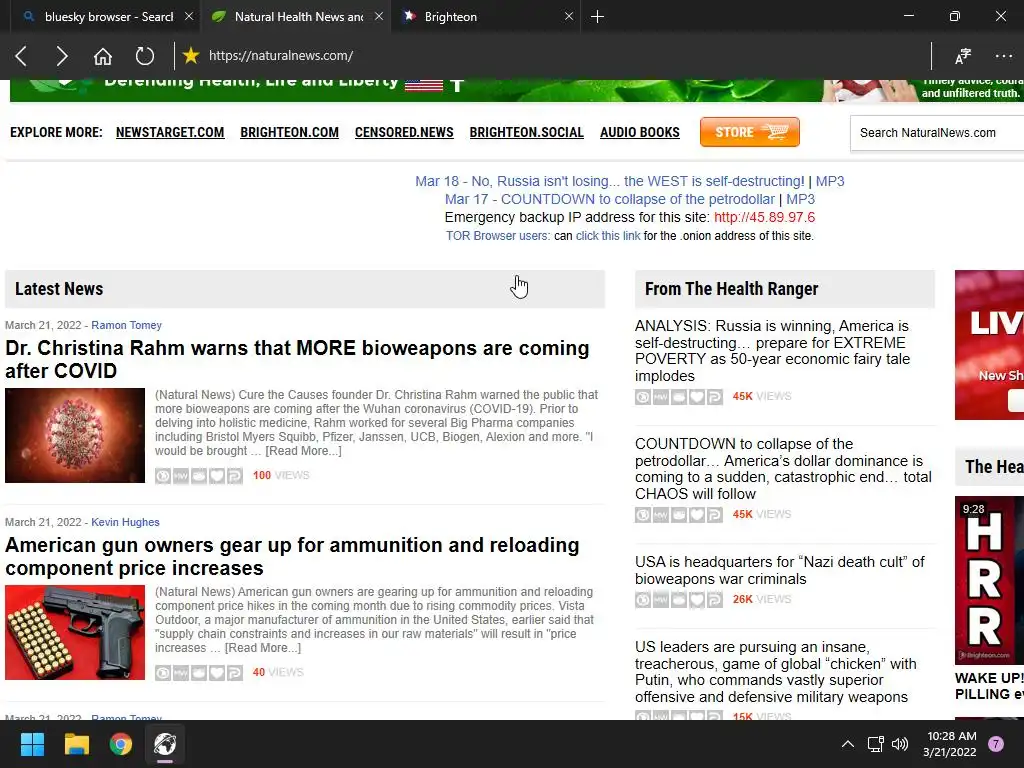Viewport: 1024px width, 768px height.
Task: Open the BRIGHTEON.SOCIAL link
Action: (526, 133)
